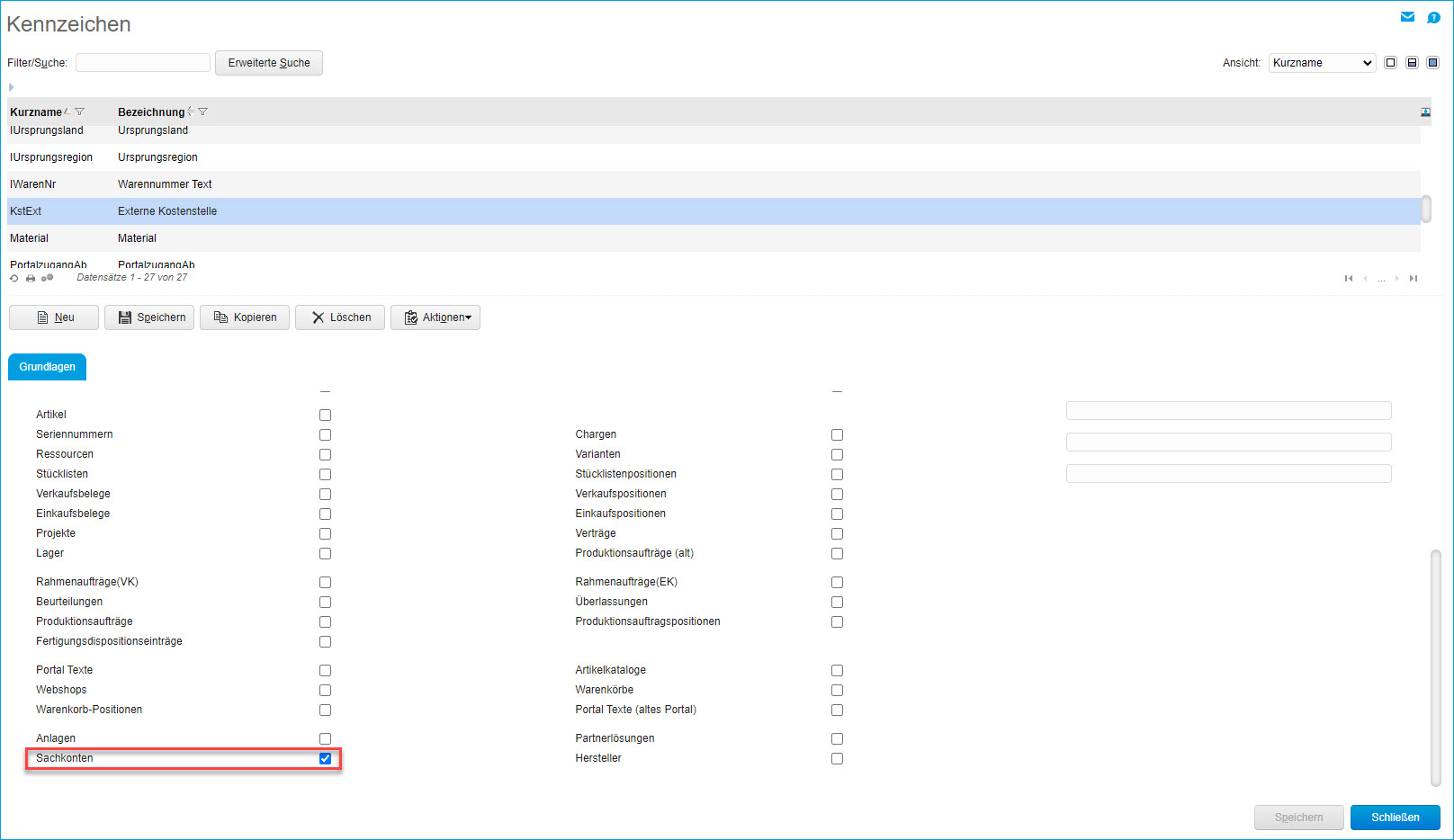This screenshot has width=1454, height=840.
Task: Go to last page of records
Action: pyautogui.click(x=1414, y=279)
